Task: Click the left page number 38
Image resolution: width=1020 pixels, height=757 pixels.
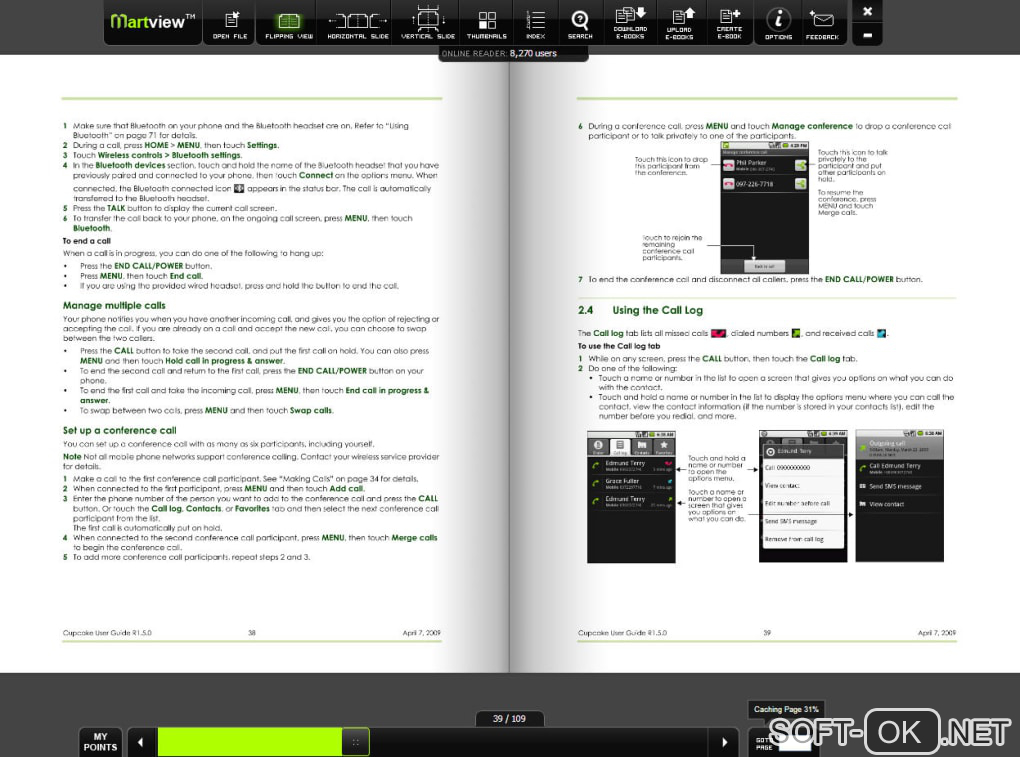Action: point(252,633)
